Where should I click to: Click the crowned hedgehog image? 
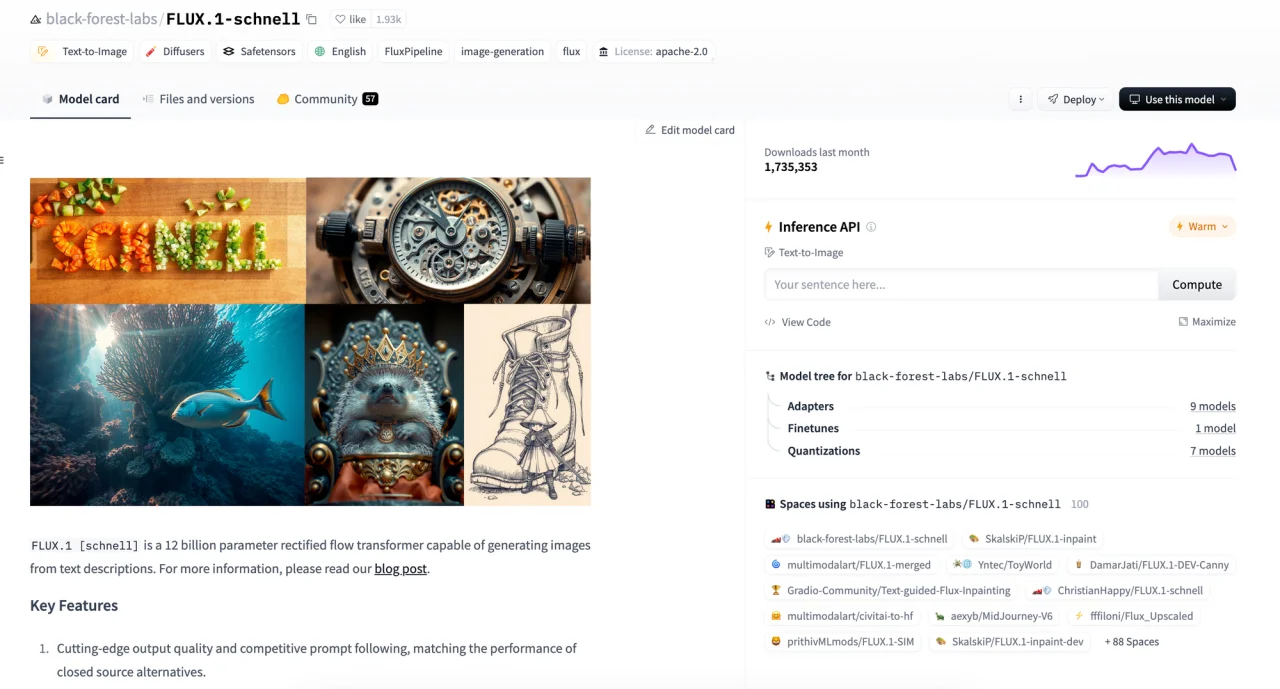pyautogui.click(x=384, y=405)
